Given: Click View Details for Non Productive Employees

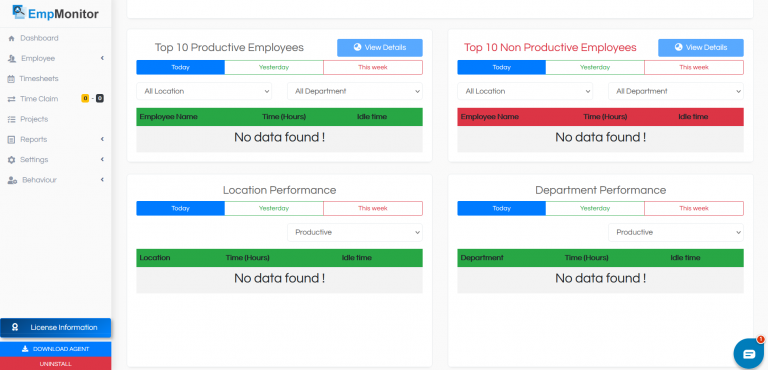Looking at the screenshot, I should (700, 48).
